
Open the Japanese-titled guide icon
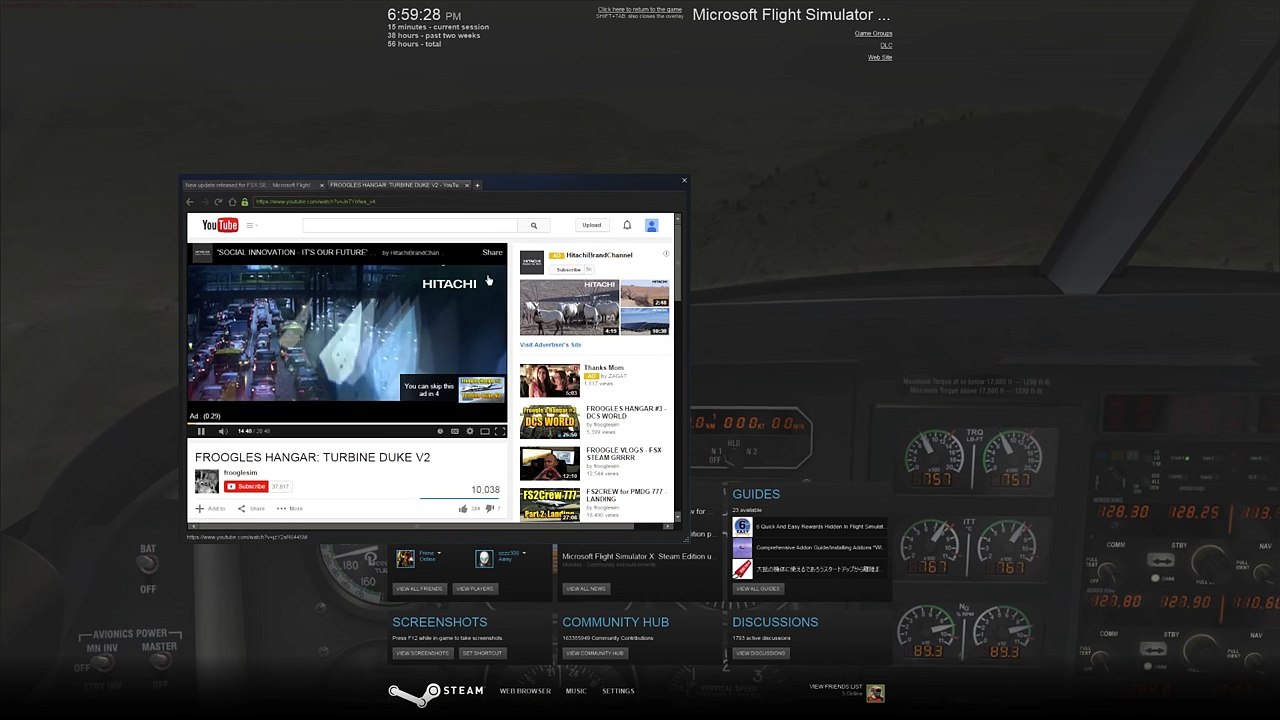coord(742,569)
